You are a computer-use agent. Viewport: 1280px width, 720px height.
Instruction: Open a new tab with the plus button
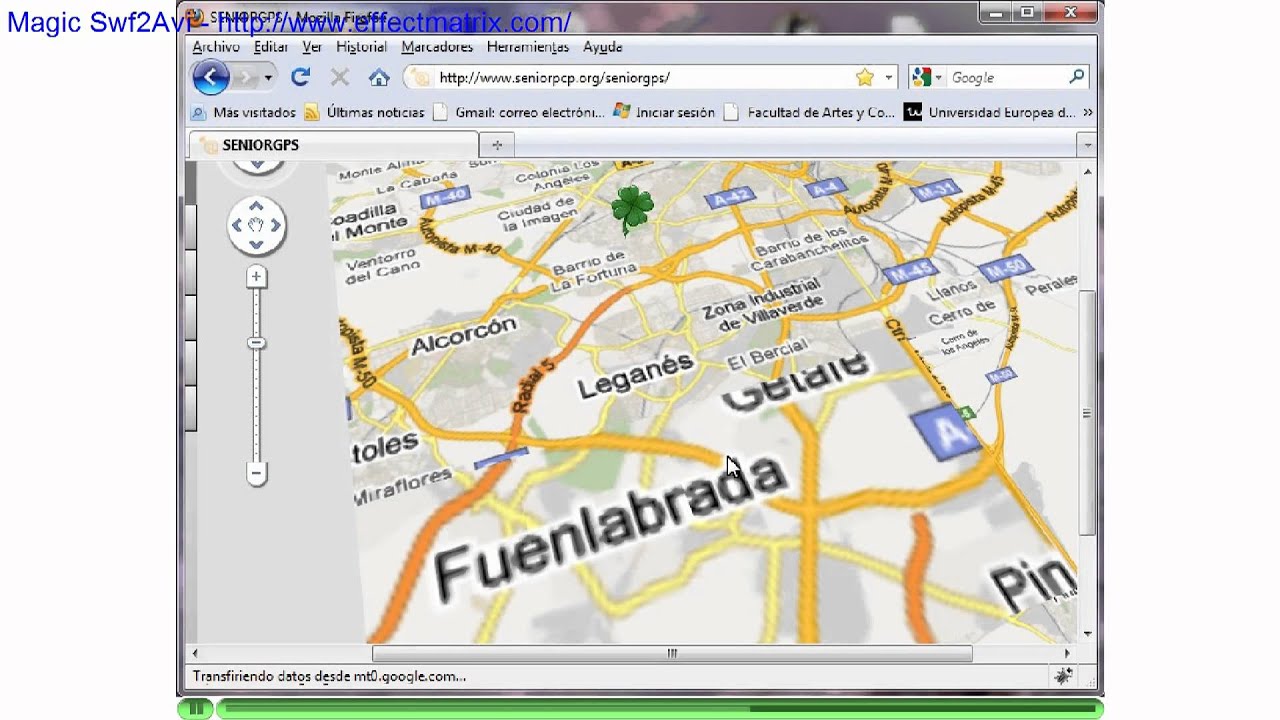(x=497, y=145)
